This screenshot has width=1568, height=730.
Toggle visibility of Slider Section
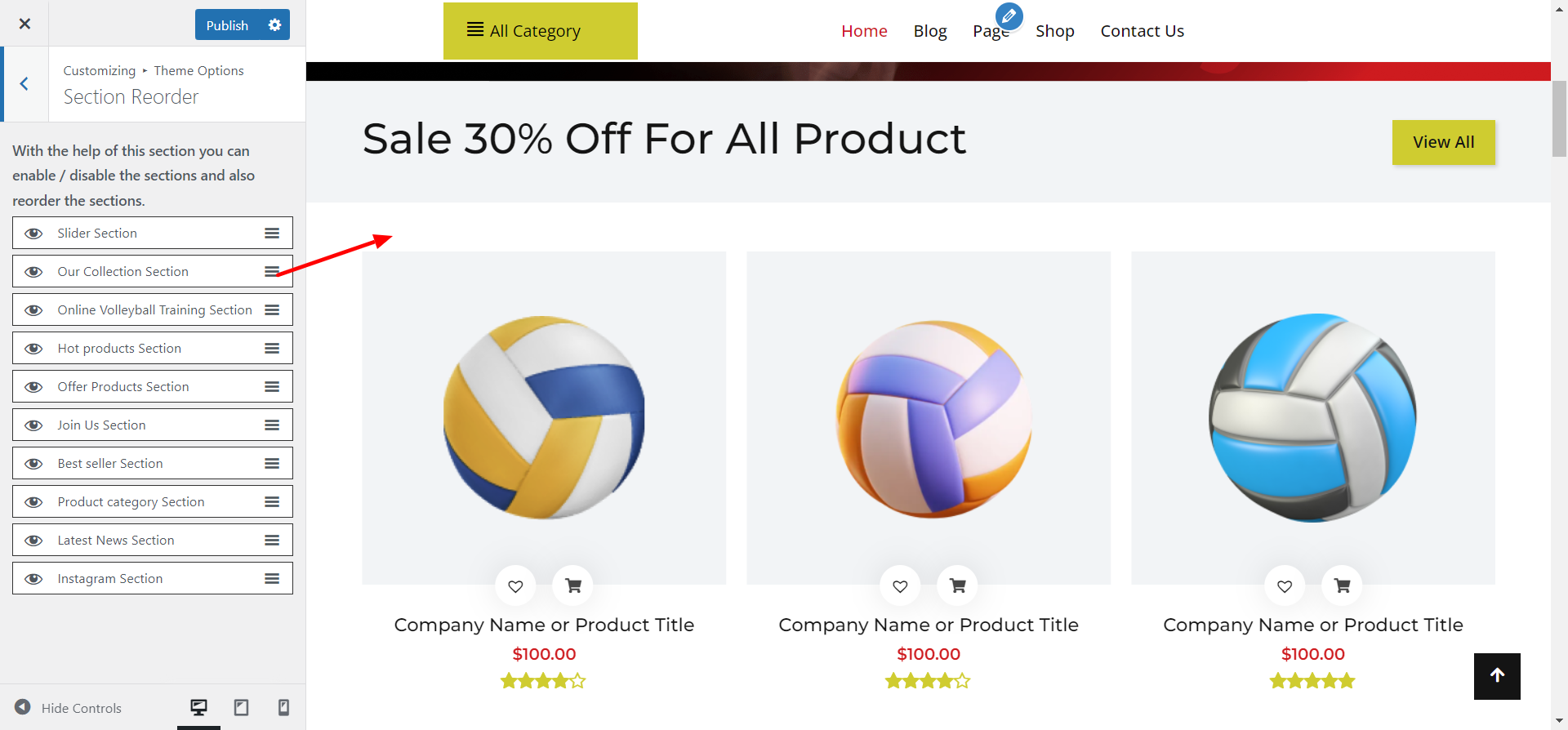point(33,234)
